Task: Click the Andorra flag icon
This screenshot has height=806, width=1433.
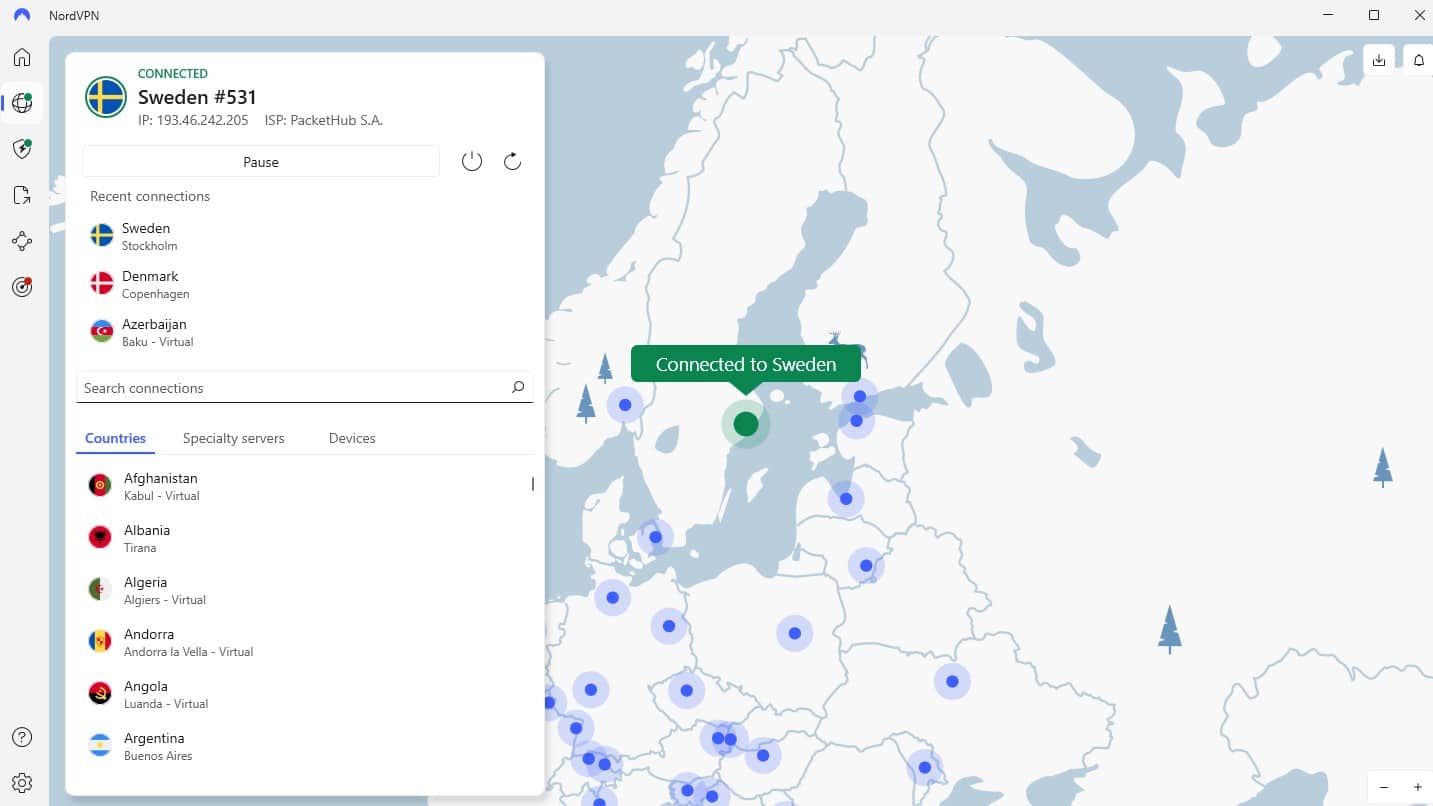Action: coord(100,642)
